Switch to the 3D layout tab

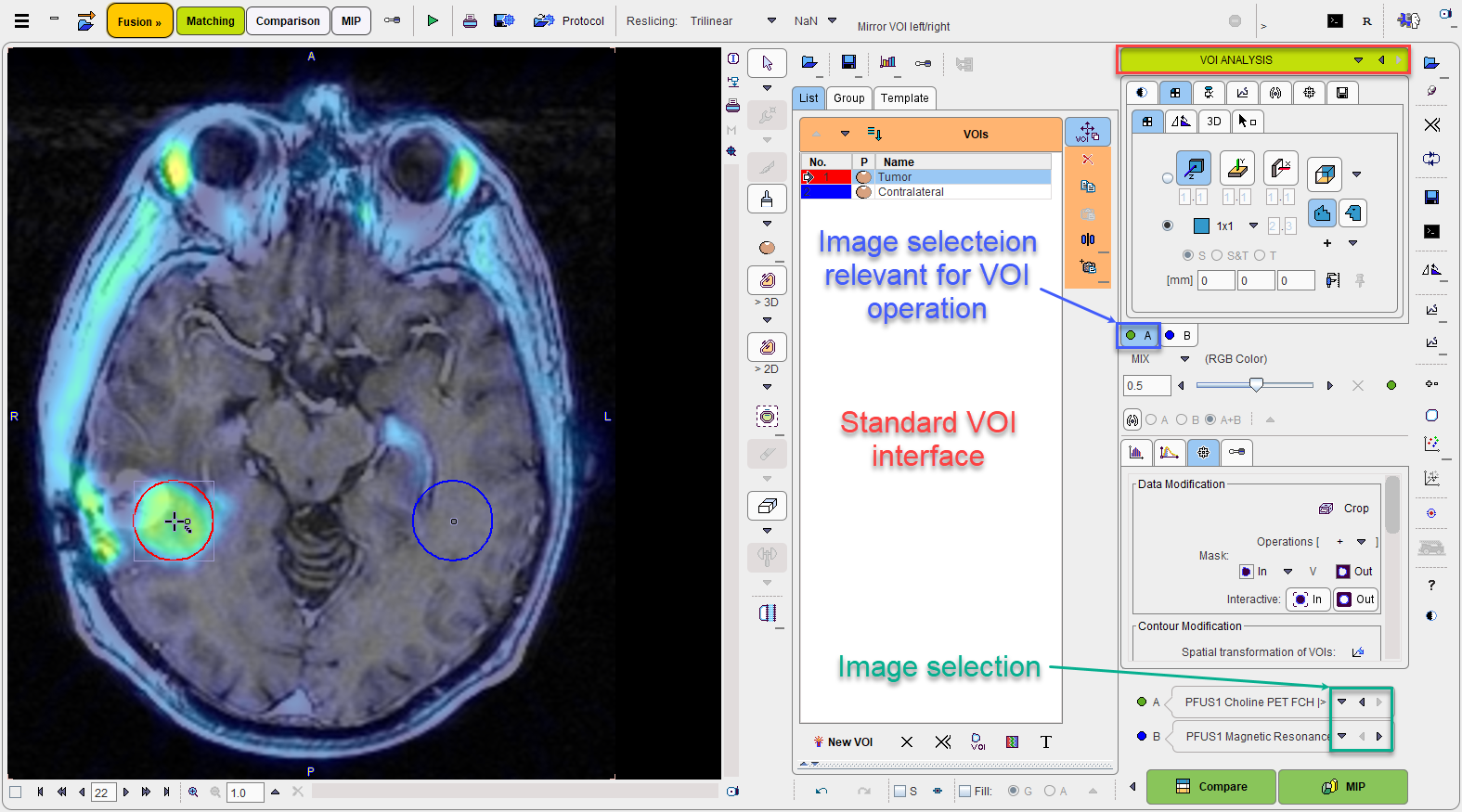1213,122
